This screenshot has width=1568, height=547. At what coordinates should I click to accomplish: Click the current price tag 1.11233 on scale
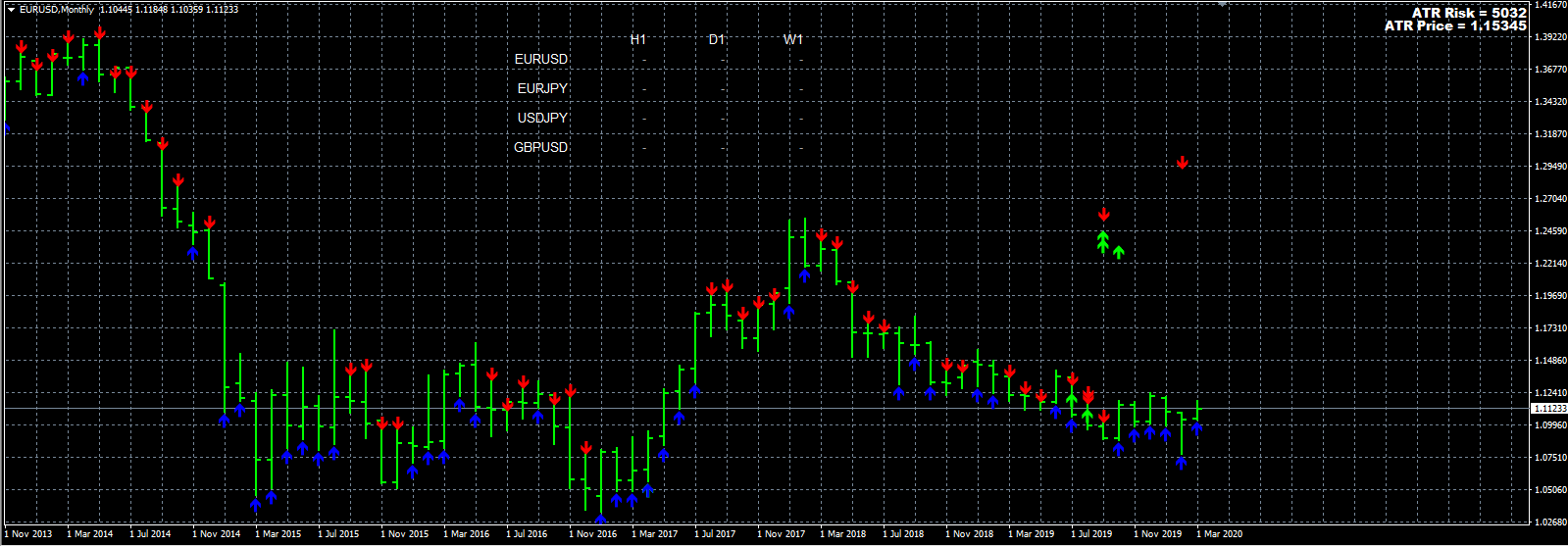(1549, 408)
